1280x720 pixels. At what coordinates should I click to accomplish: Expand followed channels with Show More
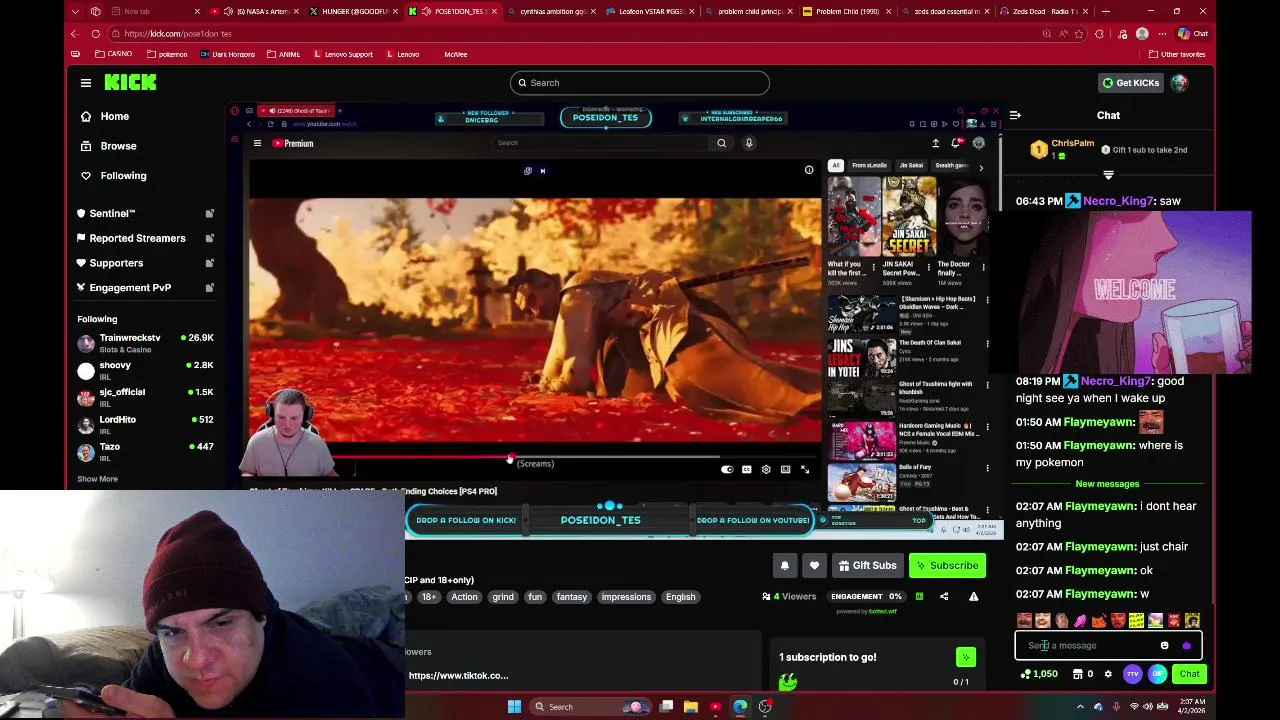(97, 479)
